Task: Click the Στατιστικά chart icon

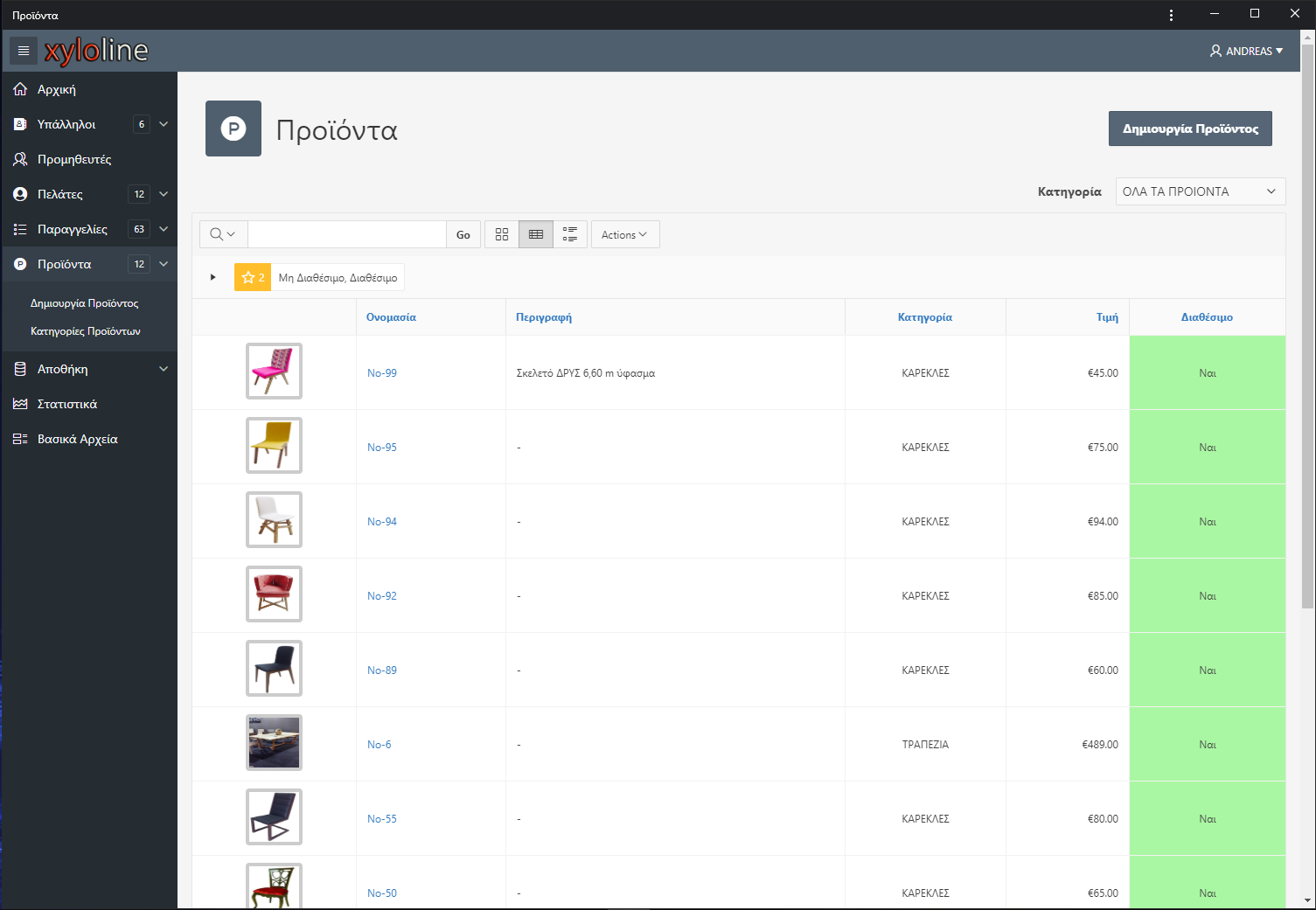Action: pos(20,404)
